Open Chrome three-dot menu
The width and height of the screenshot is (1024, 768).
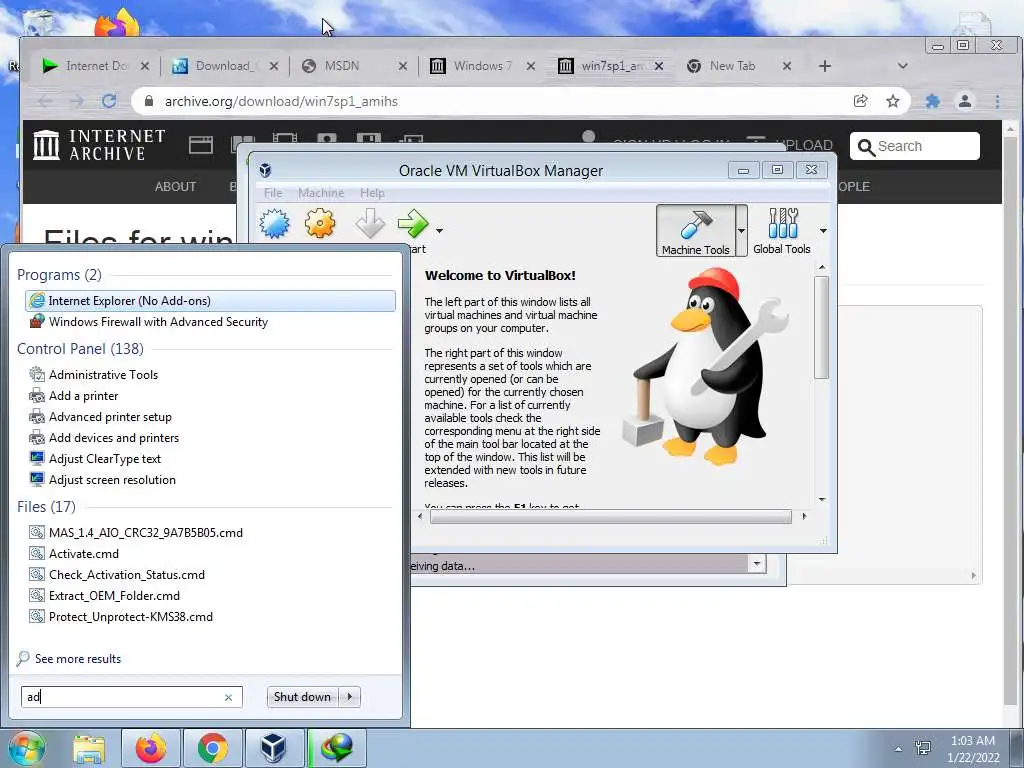(x=997, y=101)
